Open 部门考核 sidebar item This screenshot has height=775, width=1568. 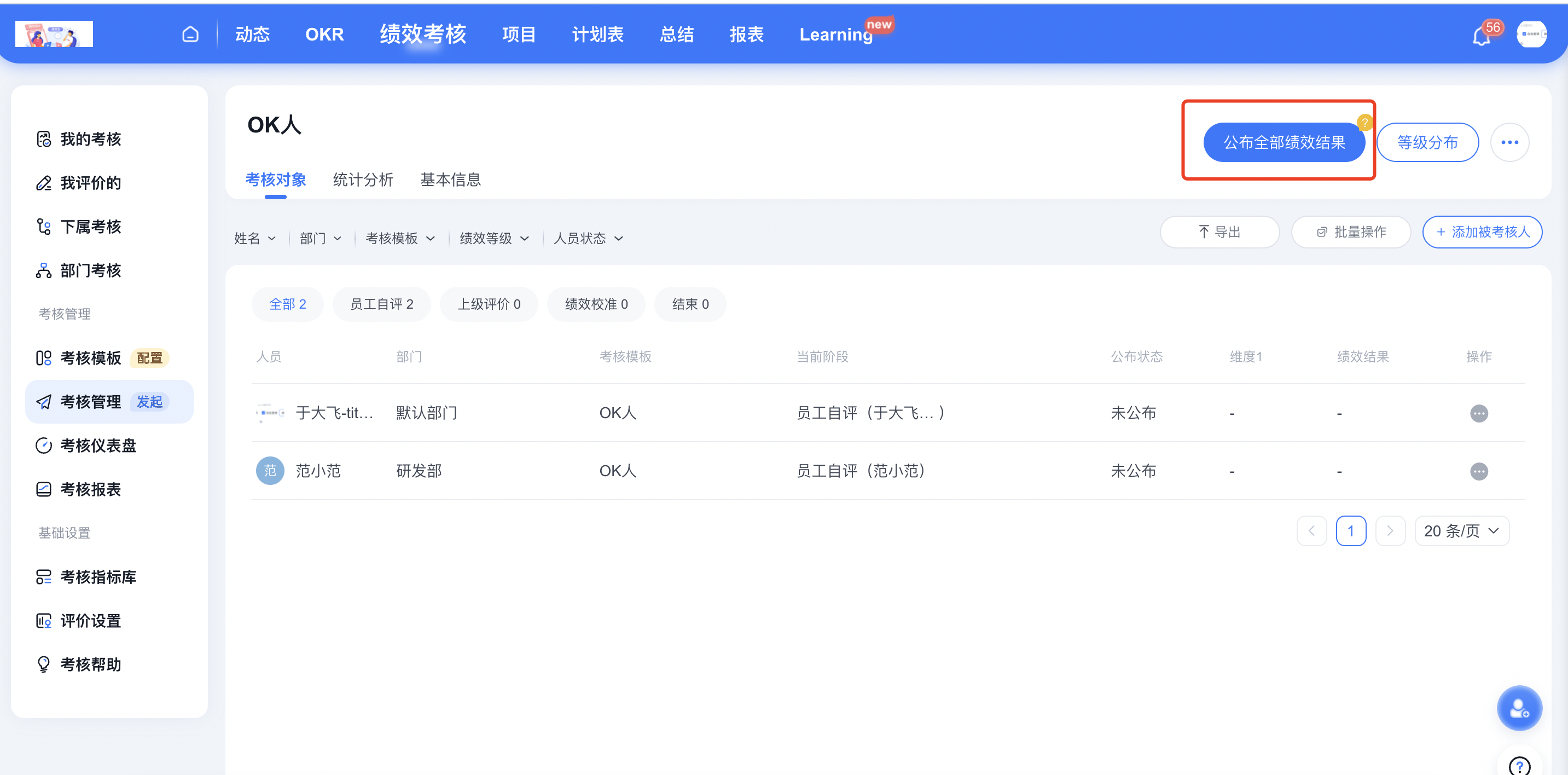coord(109,270)
